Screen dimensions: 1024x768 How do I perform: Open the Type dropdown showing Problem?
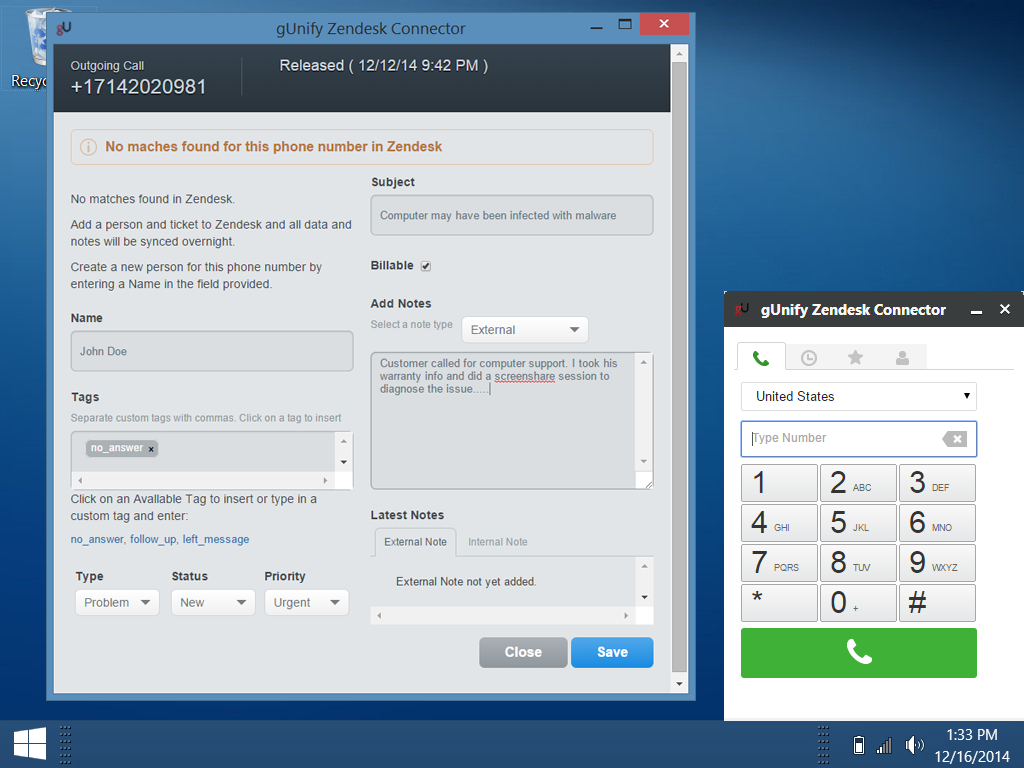117,602
